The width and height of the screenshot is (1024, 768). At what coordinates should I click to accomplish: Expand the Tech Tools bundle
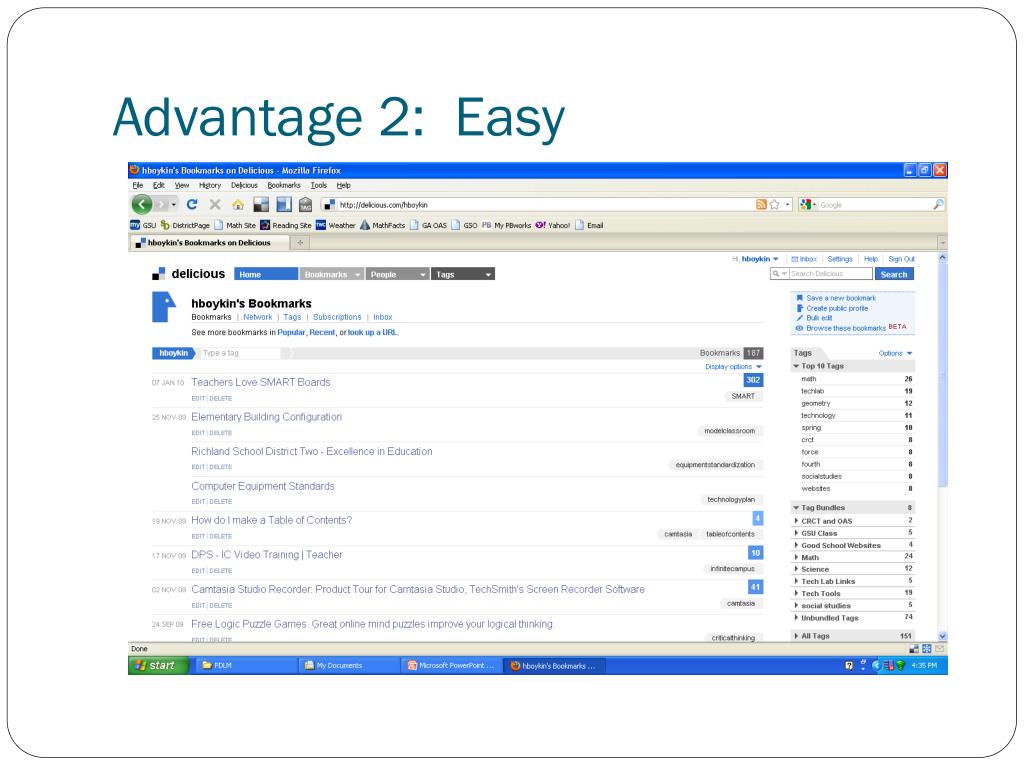pos(796,594)
